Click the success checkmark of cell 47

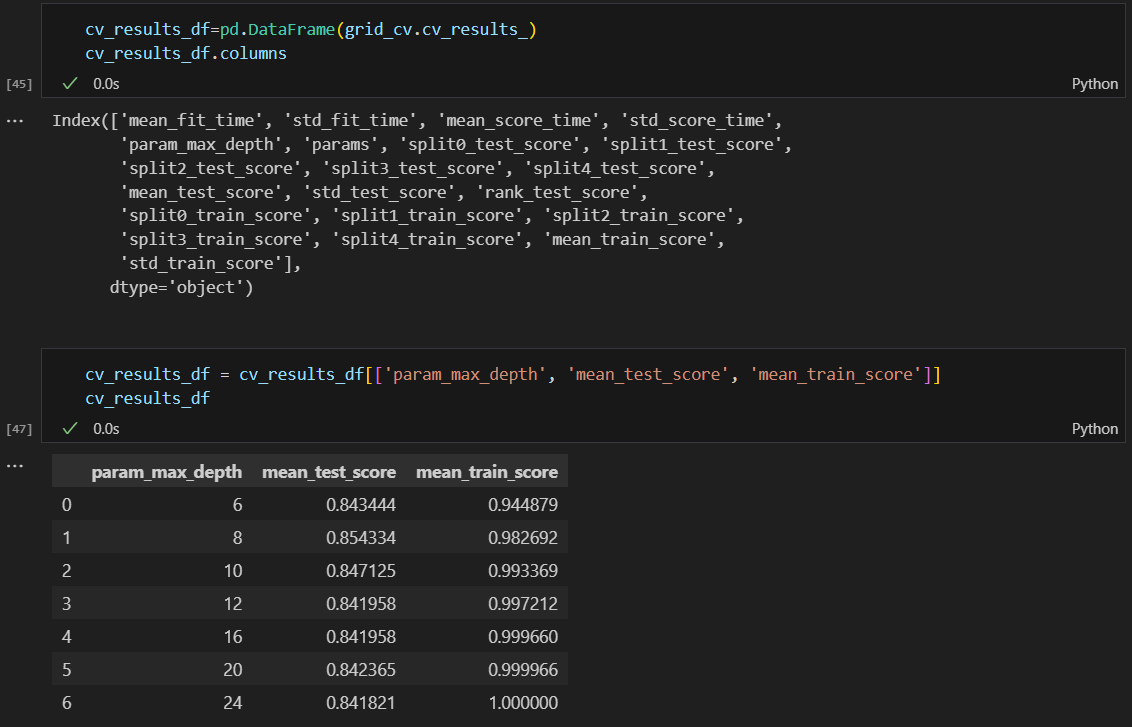70,429
